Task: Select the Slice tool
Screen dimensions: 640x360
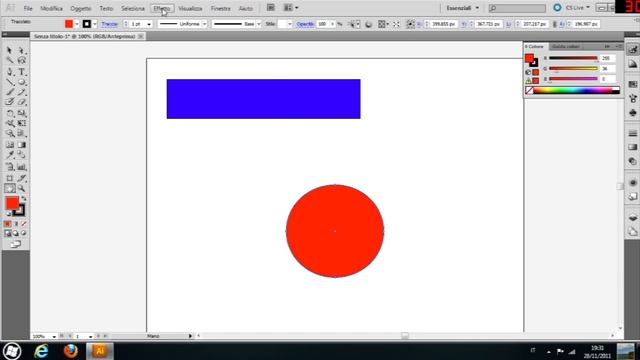Action: point(22,178)
